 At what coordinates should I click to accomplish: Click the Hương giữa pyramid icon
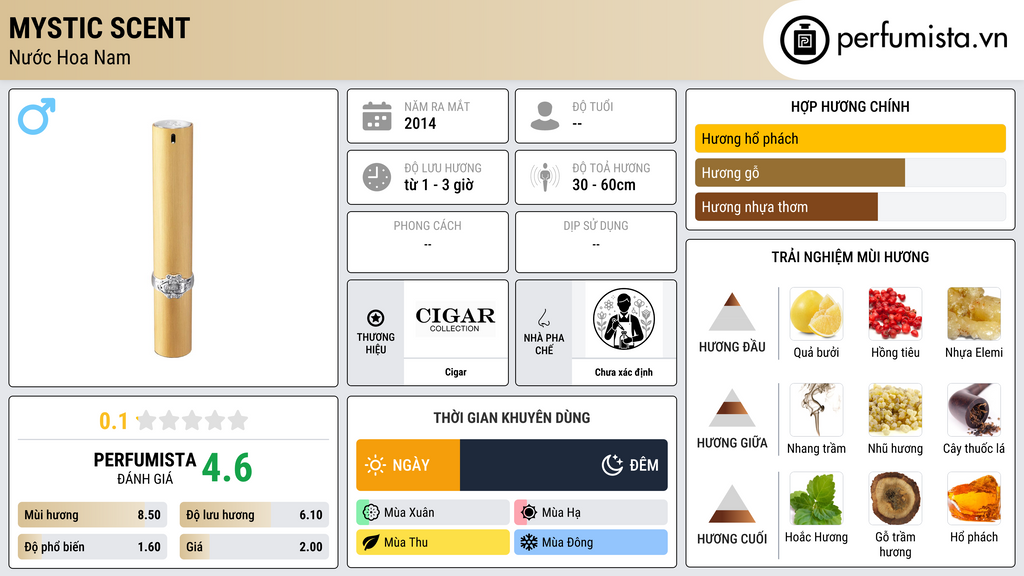pyautogui.click(x=732, y=408)
